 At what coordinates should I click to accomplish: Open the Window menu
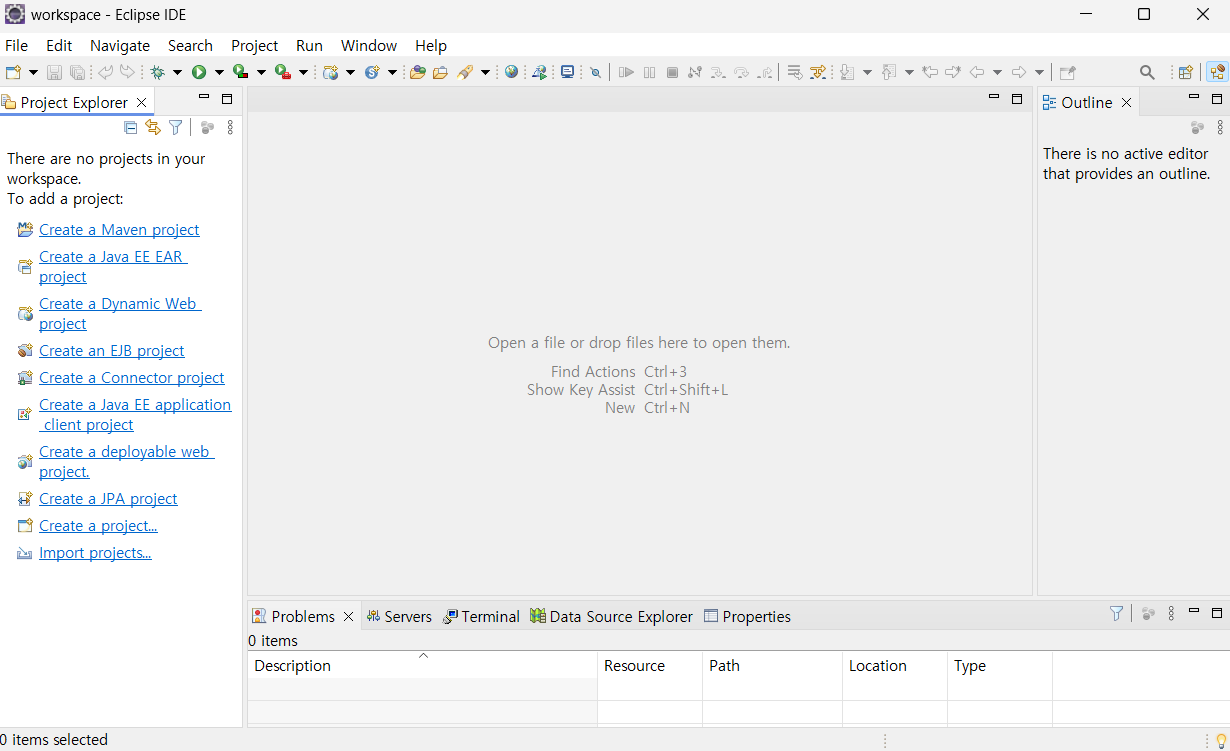coord(369,45)
